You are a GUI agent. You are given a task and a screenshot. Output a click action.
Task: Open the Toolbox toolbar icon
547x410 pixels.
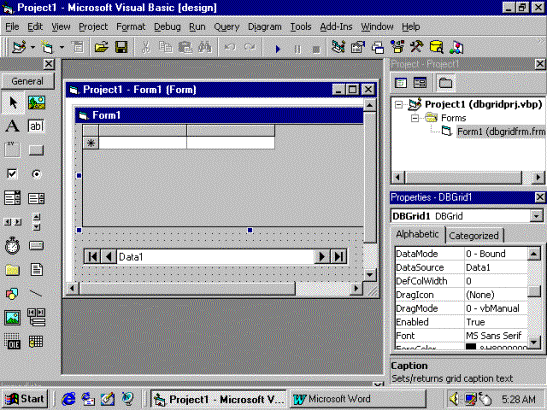pos(417,47)
